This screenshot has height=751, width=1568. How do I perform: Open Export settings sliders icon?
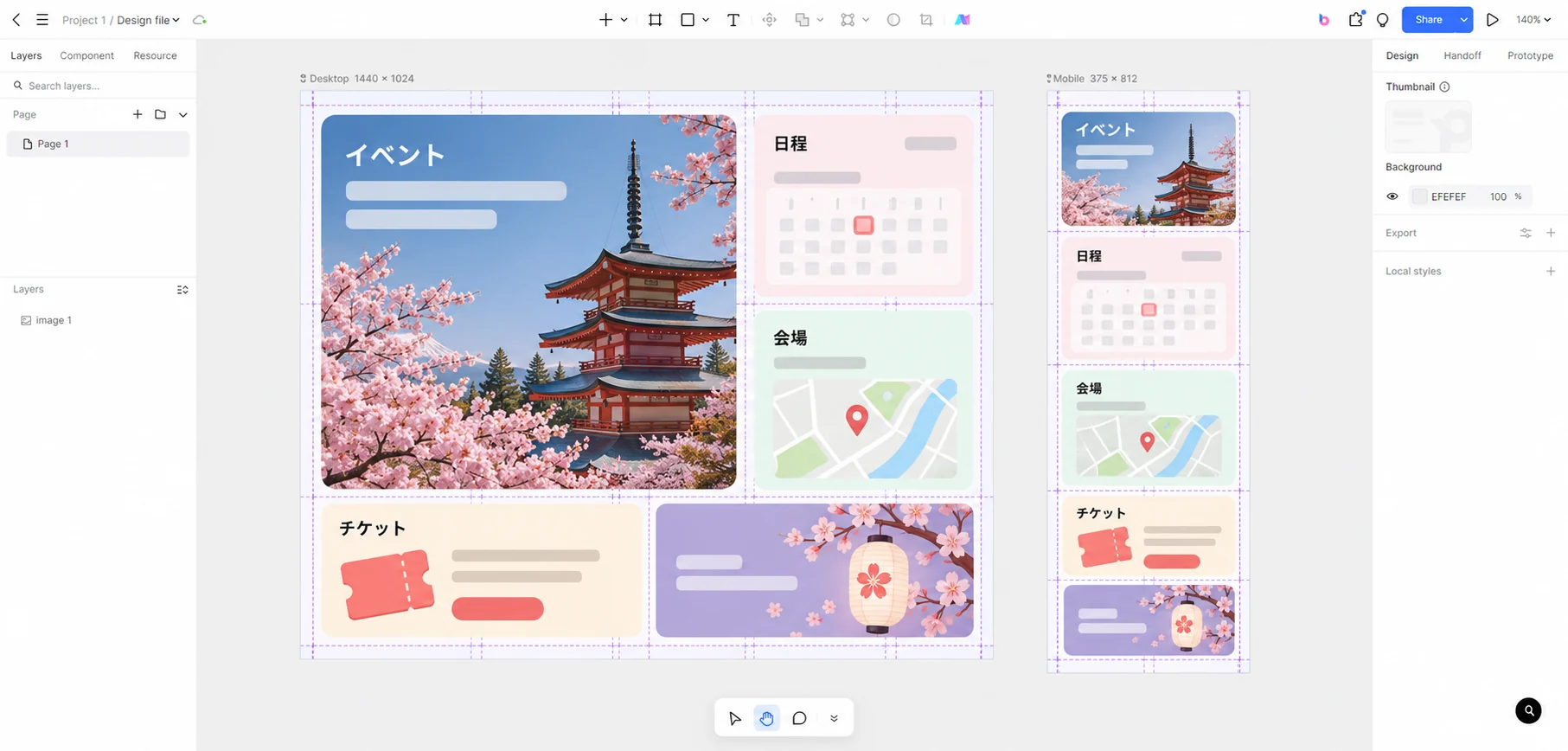click(1526, 233)
